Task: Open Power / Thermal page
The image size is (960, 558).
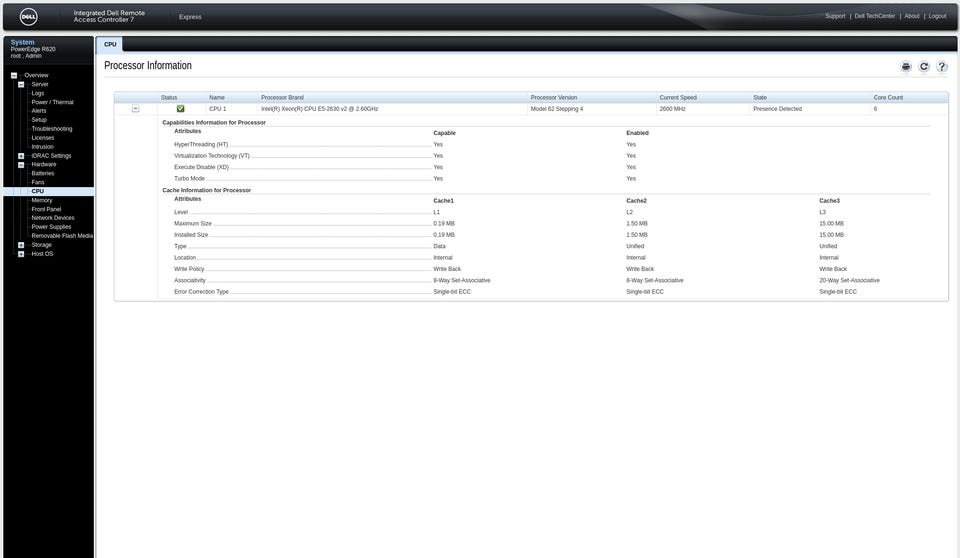Action: [x=52, y=102]
